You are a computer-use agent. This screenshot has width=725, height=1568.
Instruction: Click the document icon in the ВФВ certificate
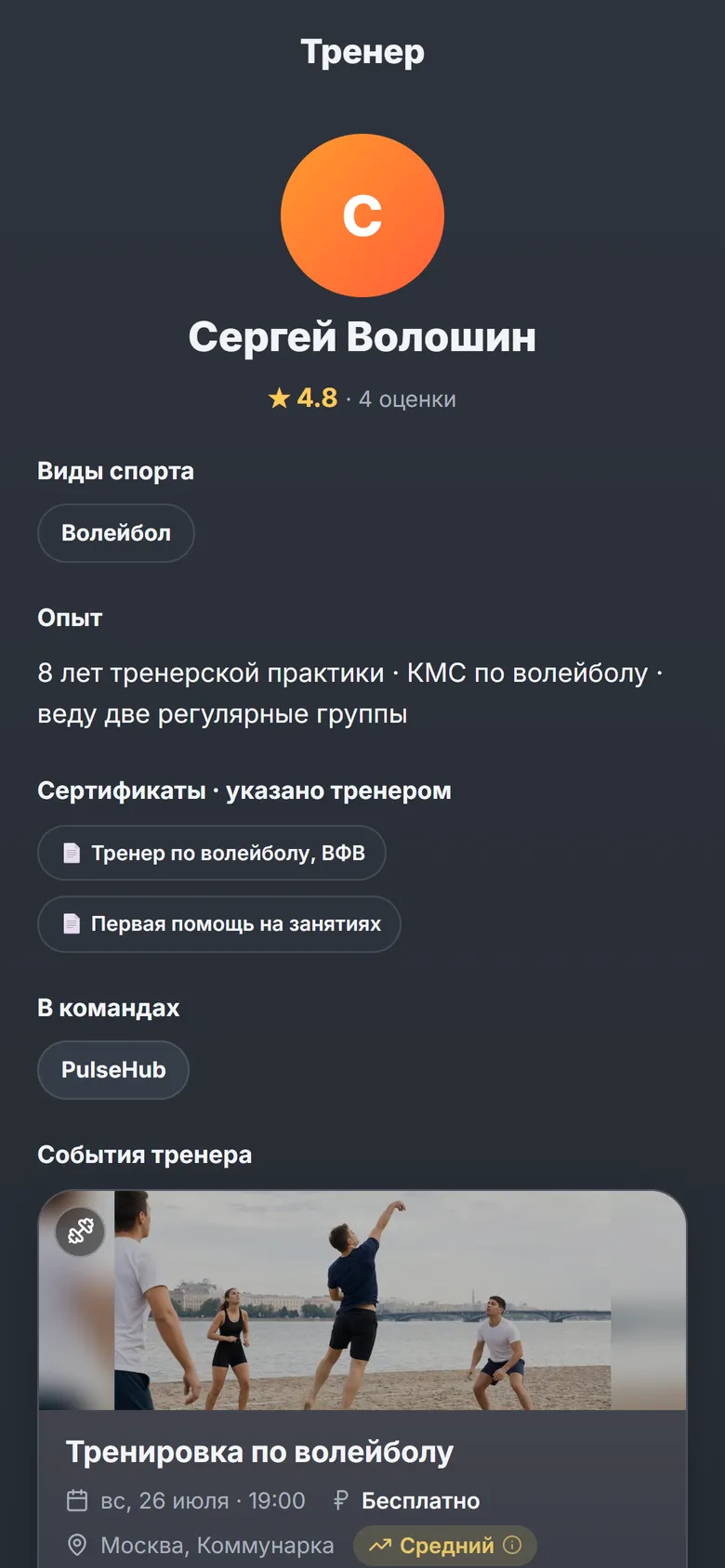(x=72, y=853)
